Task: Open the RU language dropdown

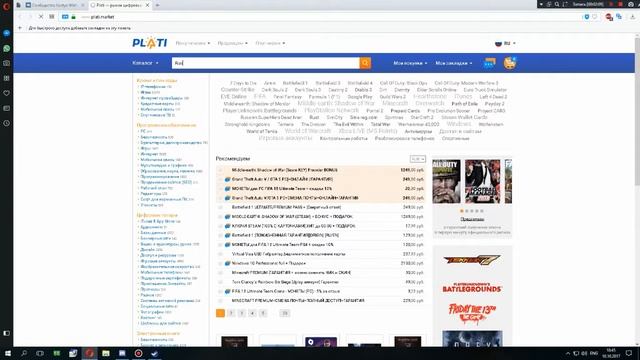Action: point(505,43)
